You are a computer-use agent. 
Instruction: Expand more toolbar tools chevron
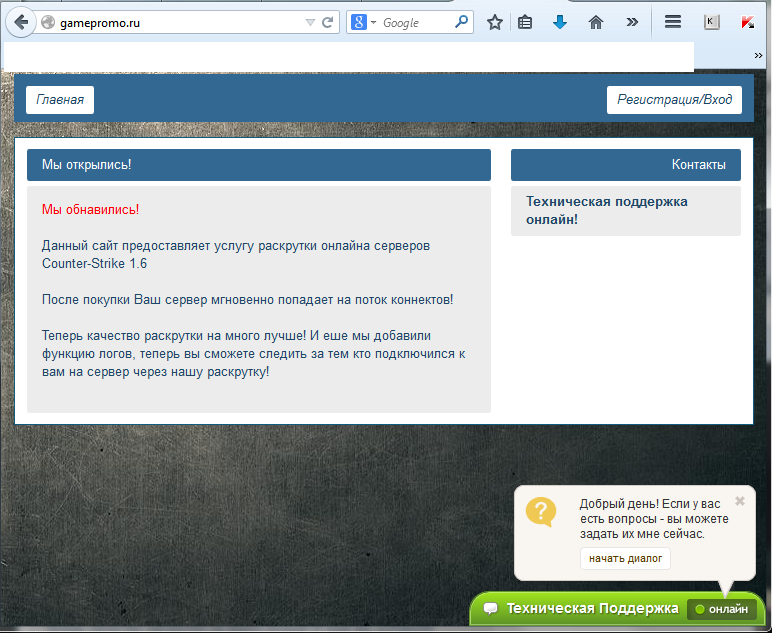click(632, 23)
